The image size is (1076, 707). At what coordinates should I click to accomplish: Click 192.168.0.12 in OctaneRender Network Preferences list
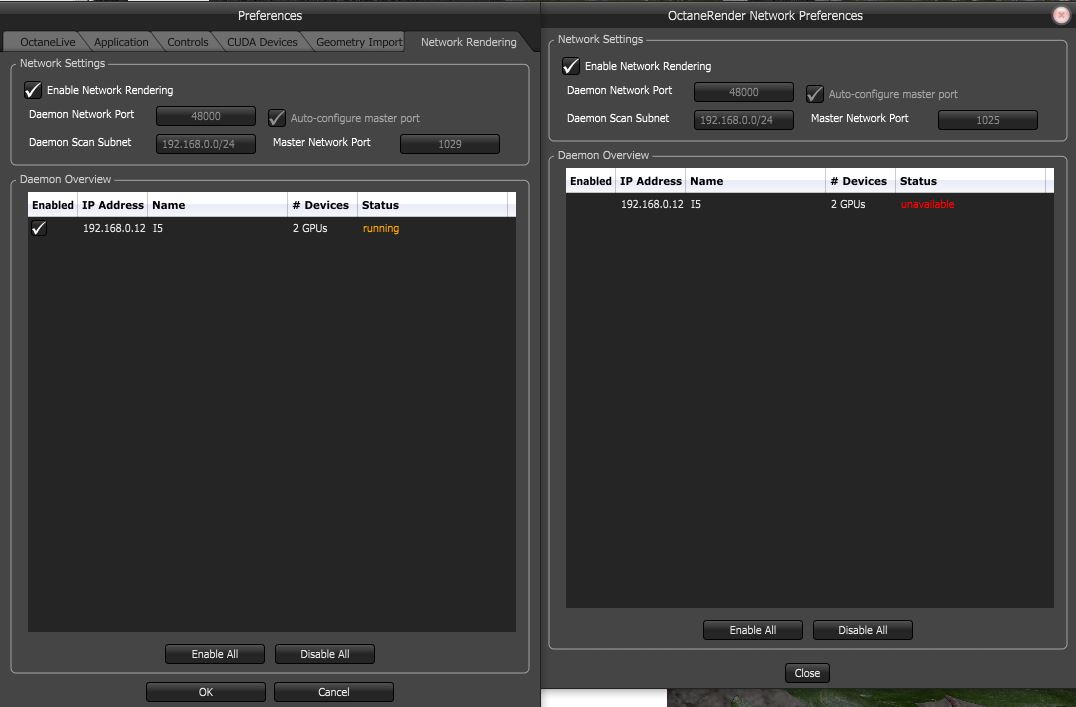(652, 204)
